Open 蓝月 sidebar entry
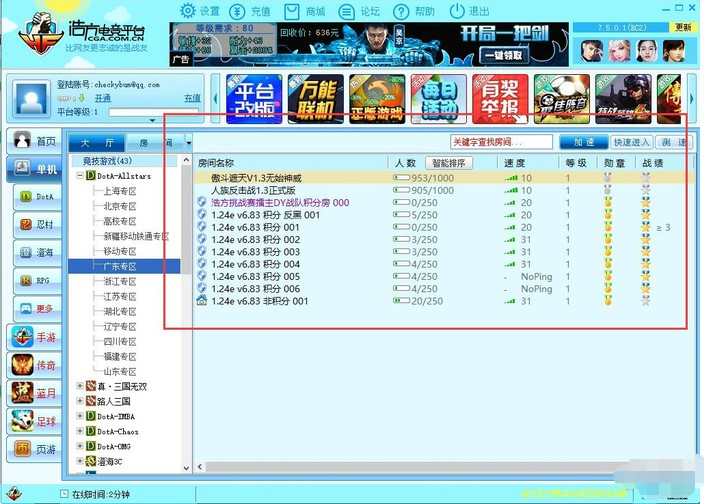 [x=35, y=393]
